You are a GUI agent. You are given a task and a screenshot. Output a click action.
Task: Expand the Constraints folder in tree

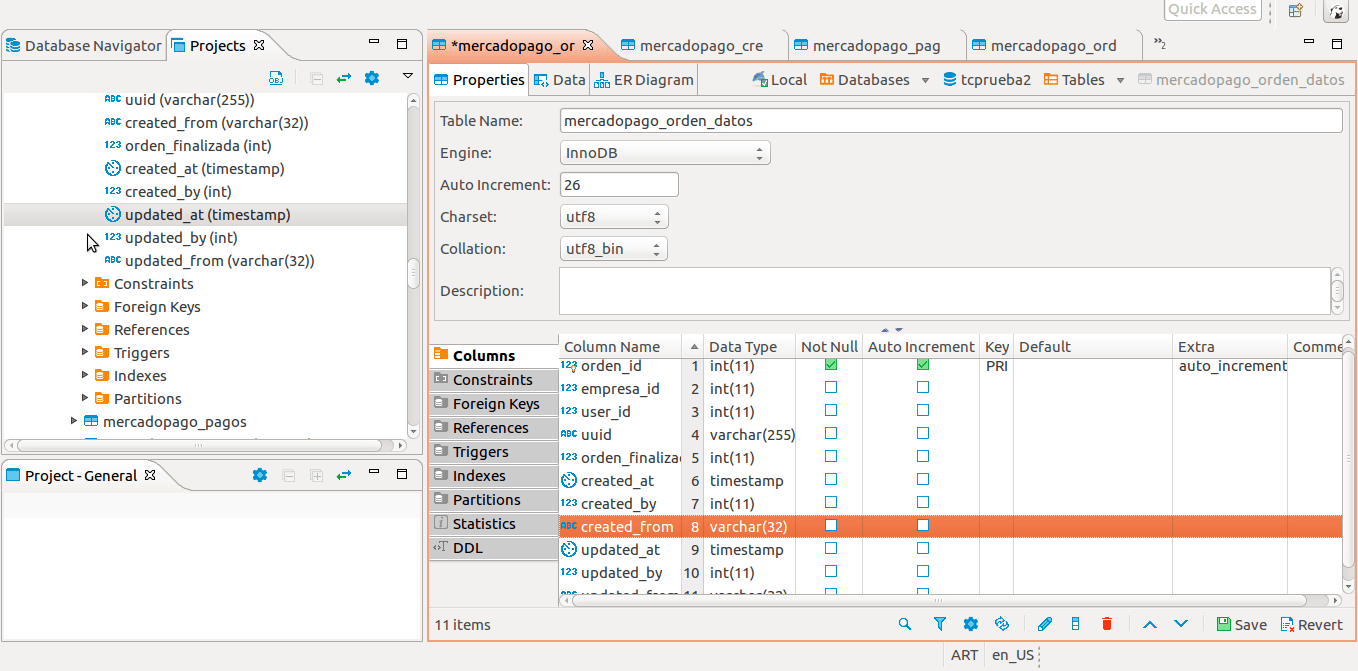85,283
